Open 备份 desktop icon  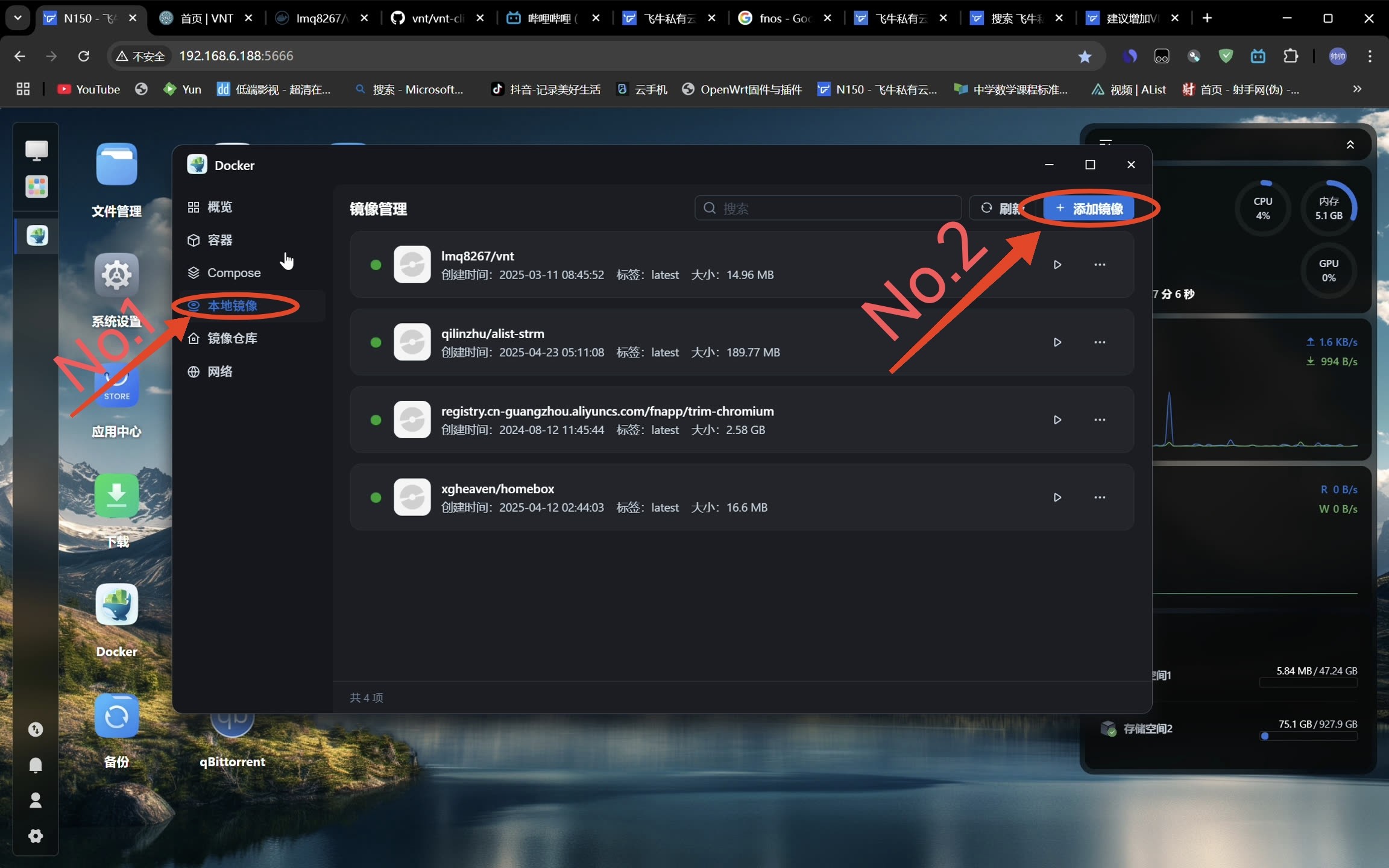pos(116,730)
